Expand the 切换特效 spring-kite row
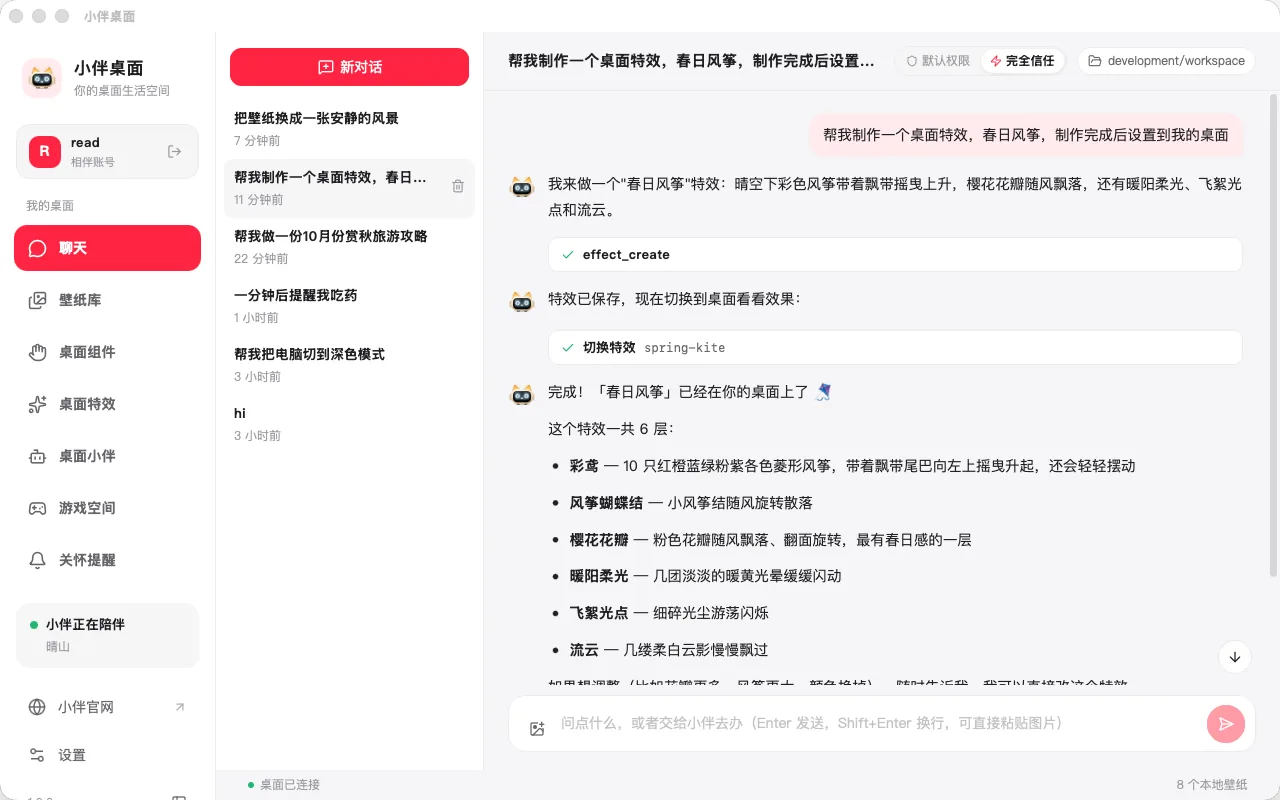The image size is (1280, 800). [x=895, y=347]
